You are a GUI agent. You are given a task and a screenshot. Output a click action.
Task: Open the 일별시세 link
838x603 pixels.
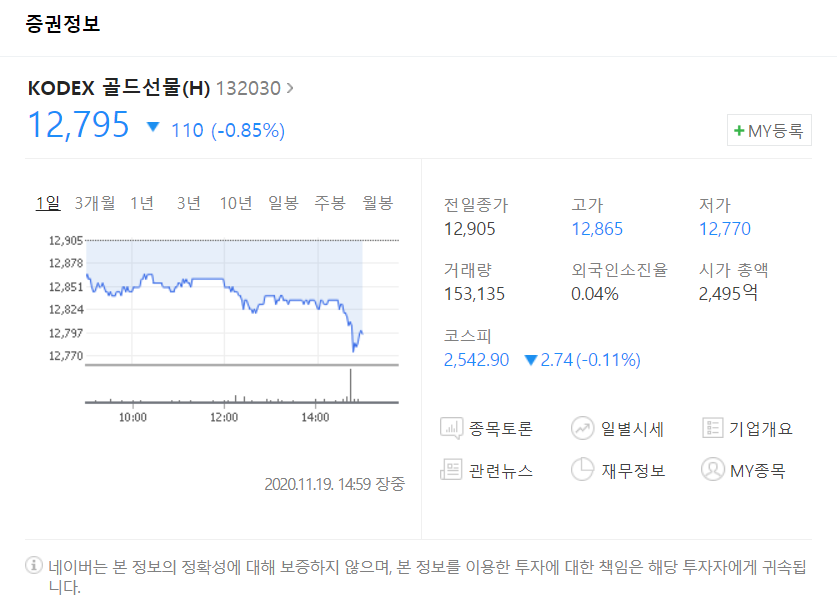click(x=632, y=429)
